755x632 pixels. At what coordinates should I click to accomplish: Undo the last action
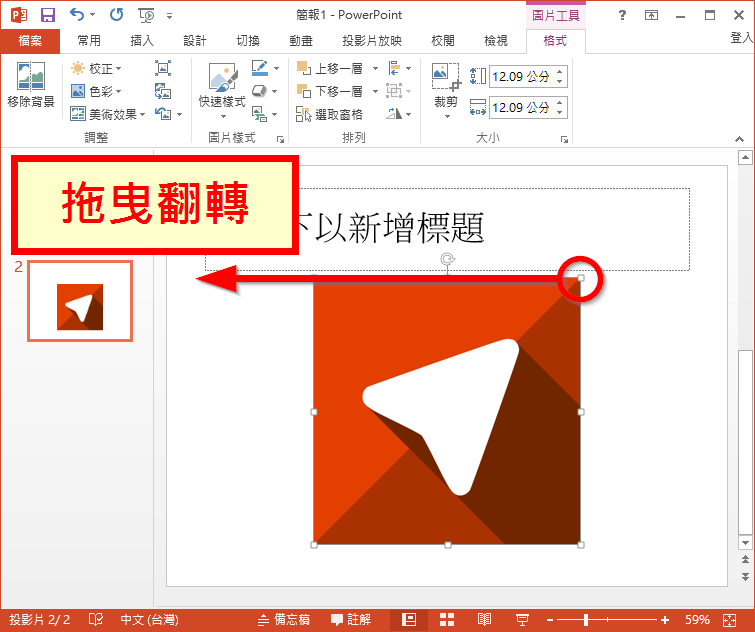(77, 14)
